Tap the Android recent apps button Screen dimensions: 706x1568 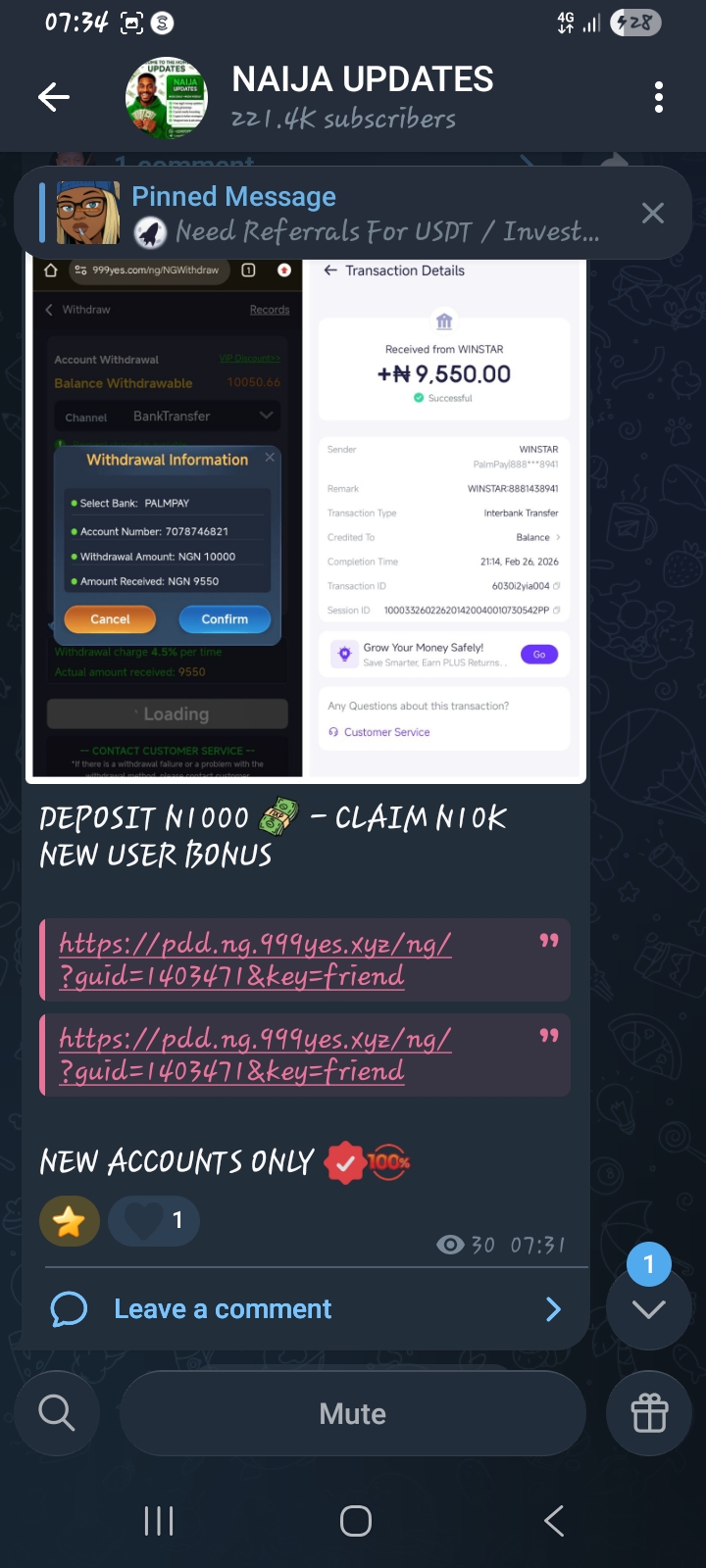click(159, 1521)
